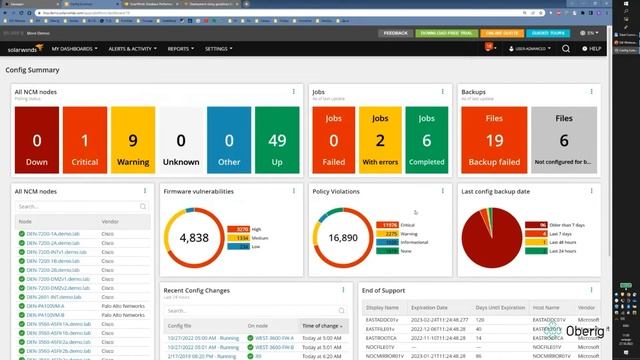Click status icon next to WEST-3600-FW-A
This screenshot has width=640, height=360.
tap(250, 338)
